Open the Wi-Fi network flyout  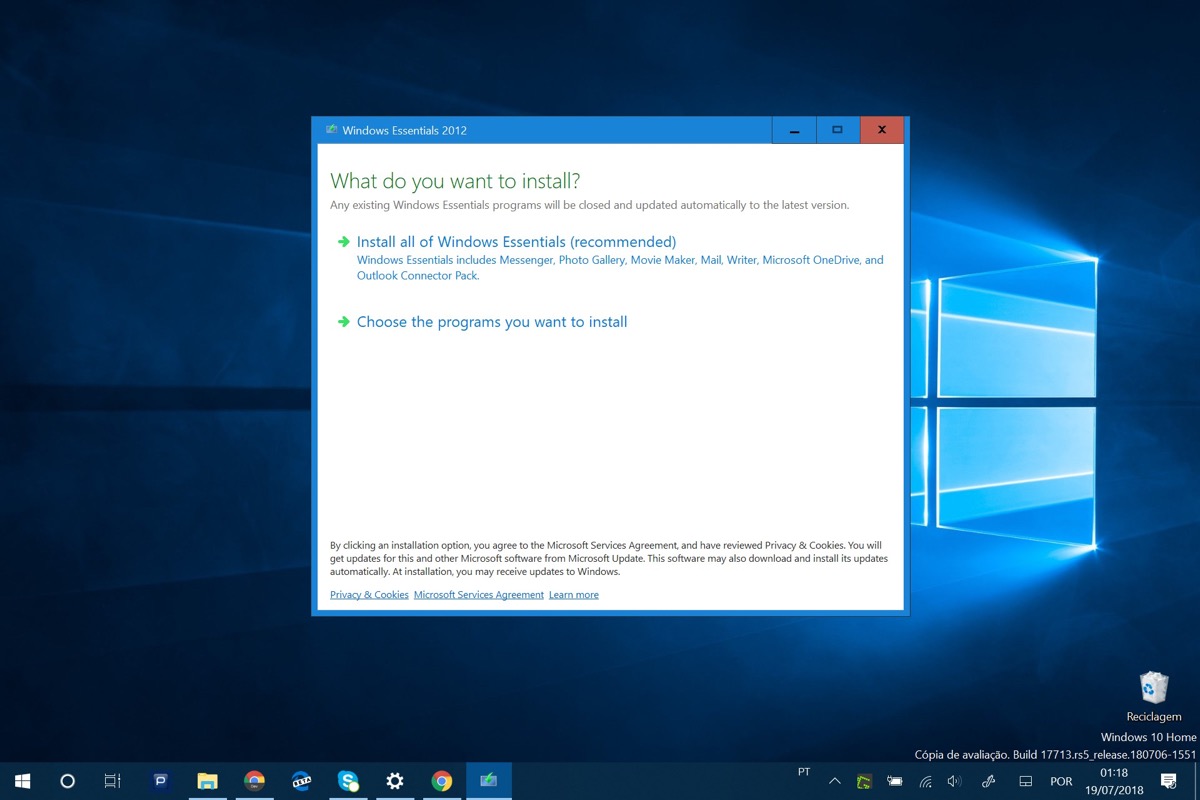click(926, 781)
